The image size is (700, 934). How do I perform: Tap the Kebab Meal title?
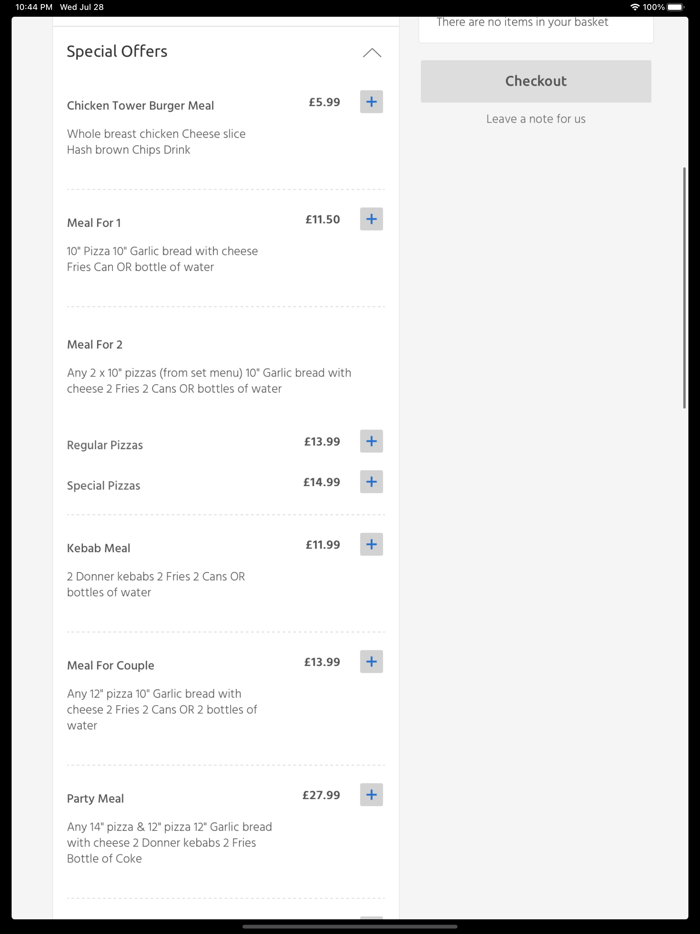[x=98, y=548]
